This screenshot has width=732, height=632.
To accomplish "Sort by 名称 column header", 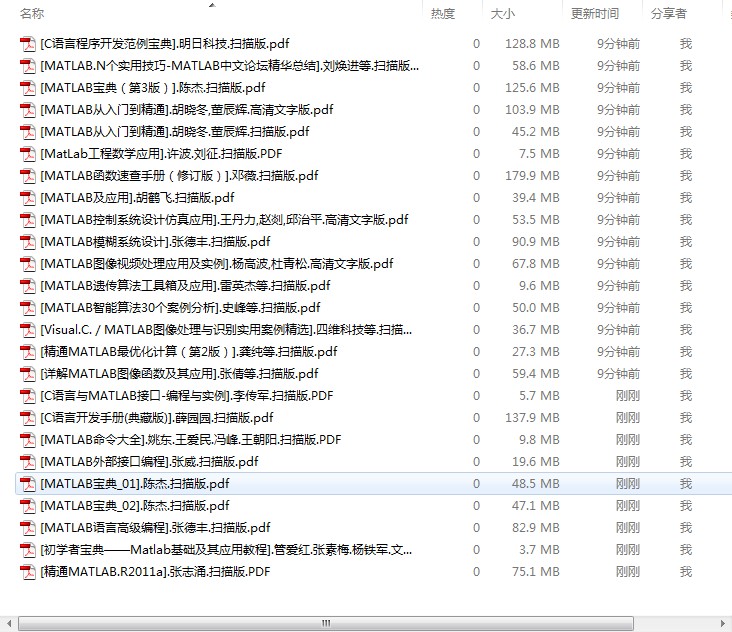I will click(32, 14).
